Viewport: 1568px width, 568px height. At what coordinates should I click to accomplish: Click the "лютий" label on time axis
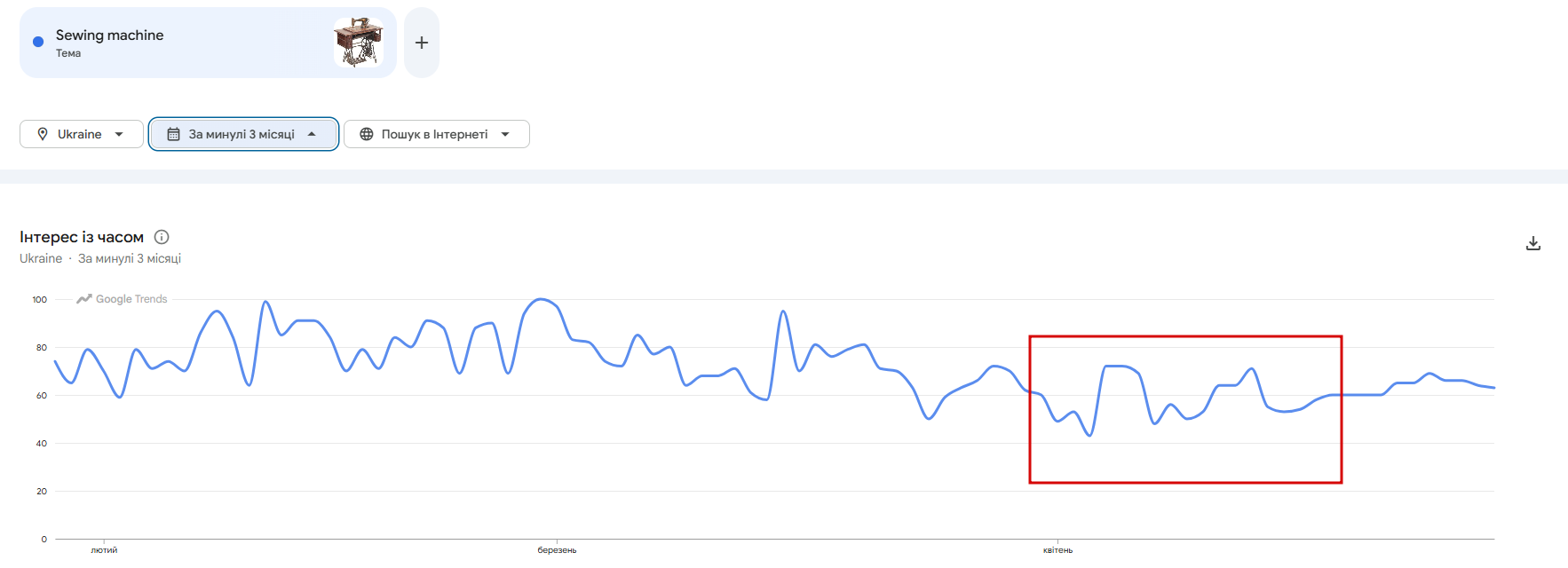coord(104,550)
